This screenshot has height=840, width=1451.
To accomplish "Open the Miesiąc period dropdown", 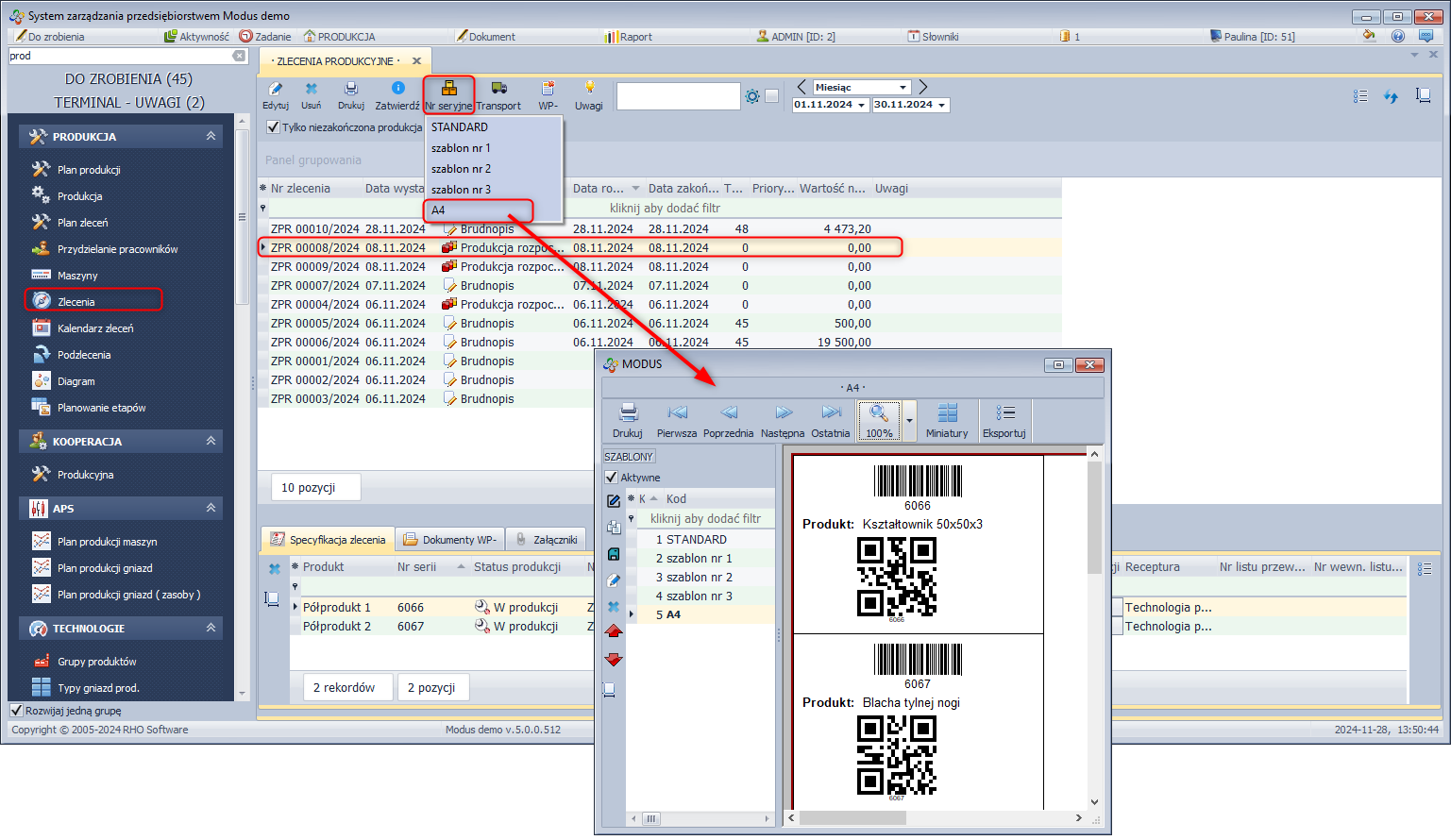I will [903, 87].
